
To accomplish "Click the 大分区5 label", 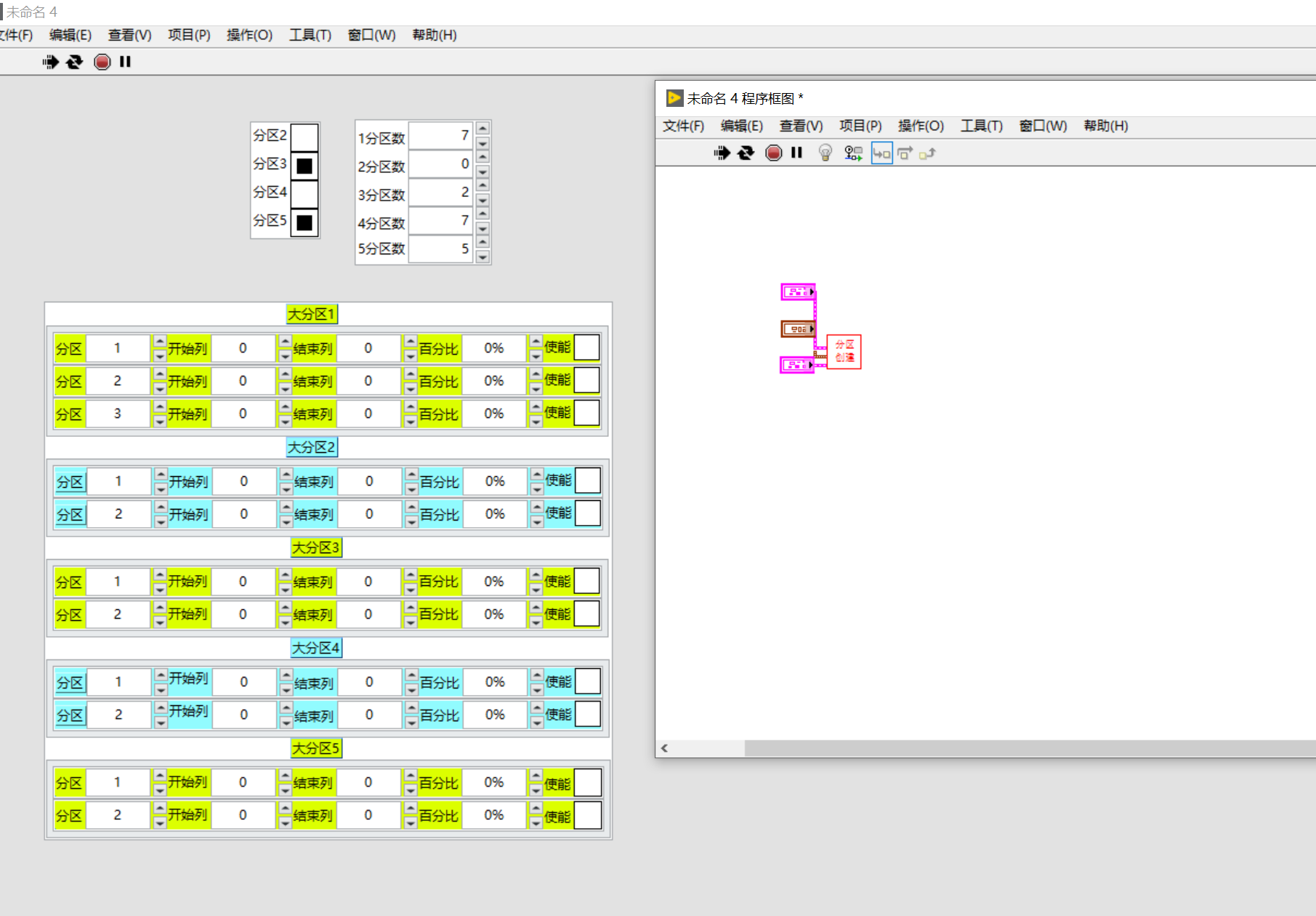I will coord(315,748).
